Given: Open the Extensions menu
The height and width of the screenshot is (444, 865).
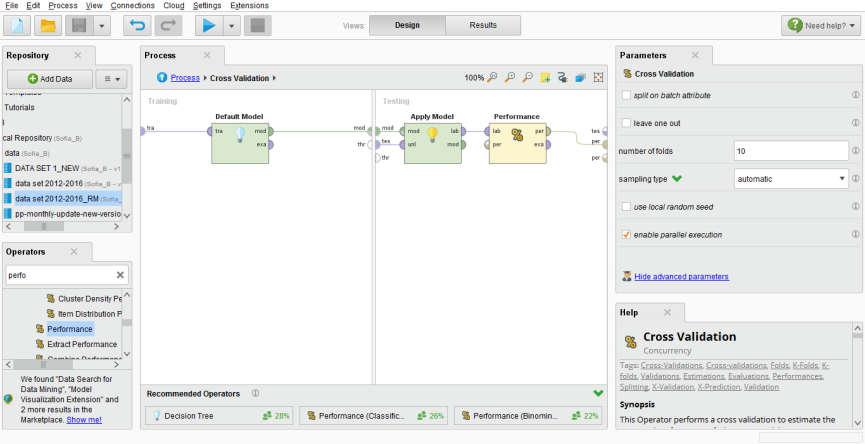Looking at the screenshot, I should 249,6.
